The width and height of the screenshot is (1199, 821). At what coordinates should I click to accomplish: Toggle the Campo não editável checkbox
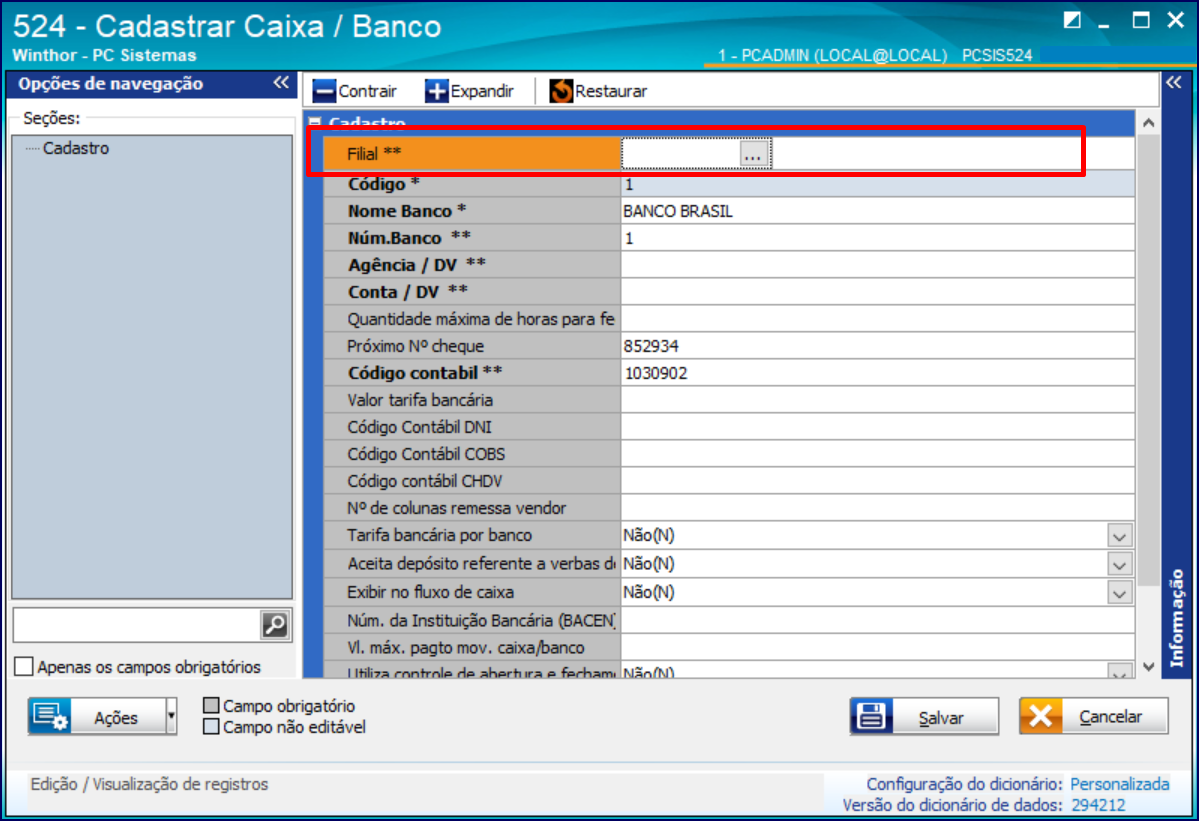click(212, 726)
